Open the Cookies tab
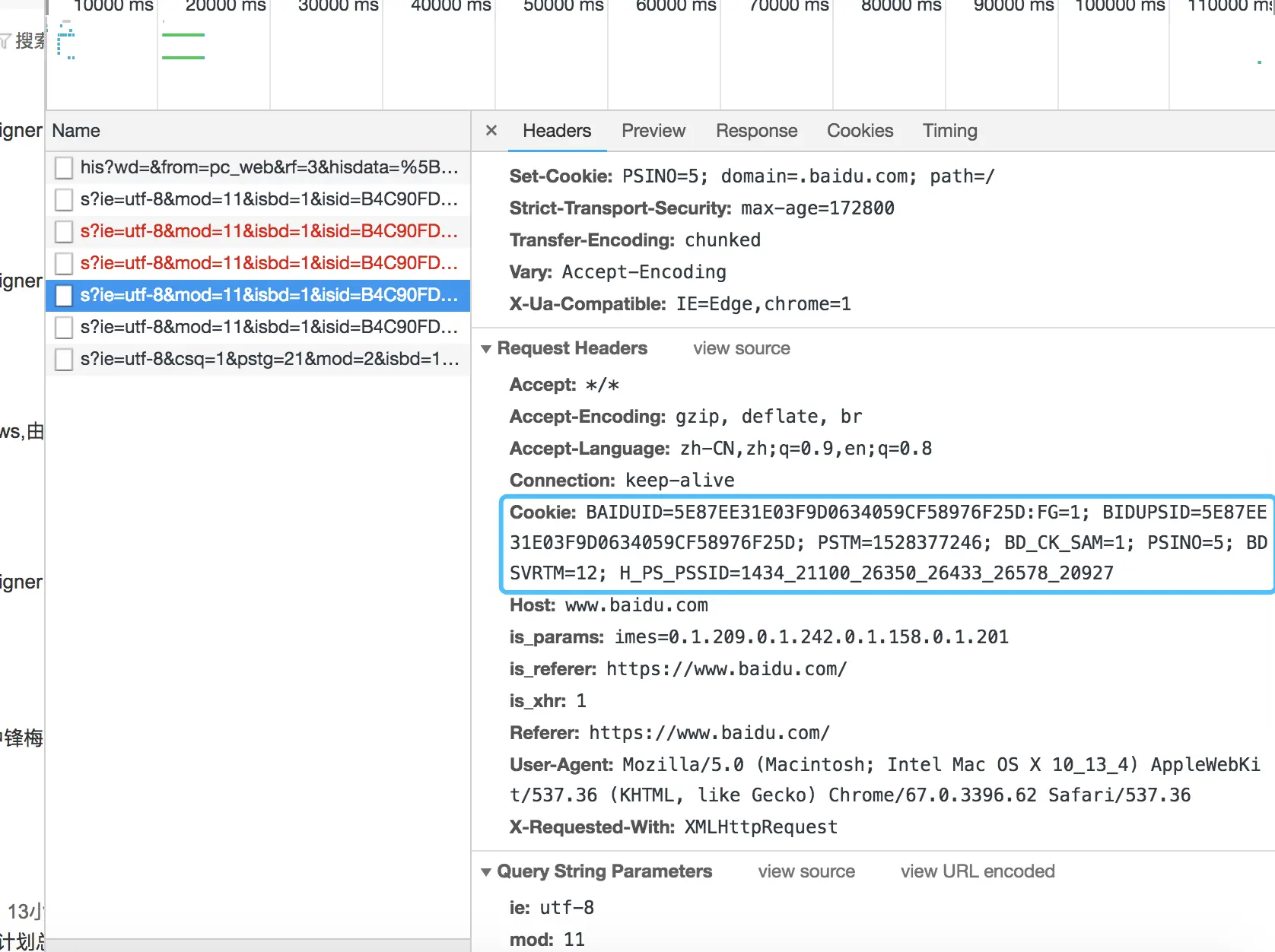Viewport: 1275px width, 952px height. pos(860,131)
